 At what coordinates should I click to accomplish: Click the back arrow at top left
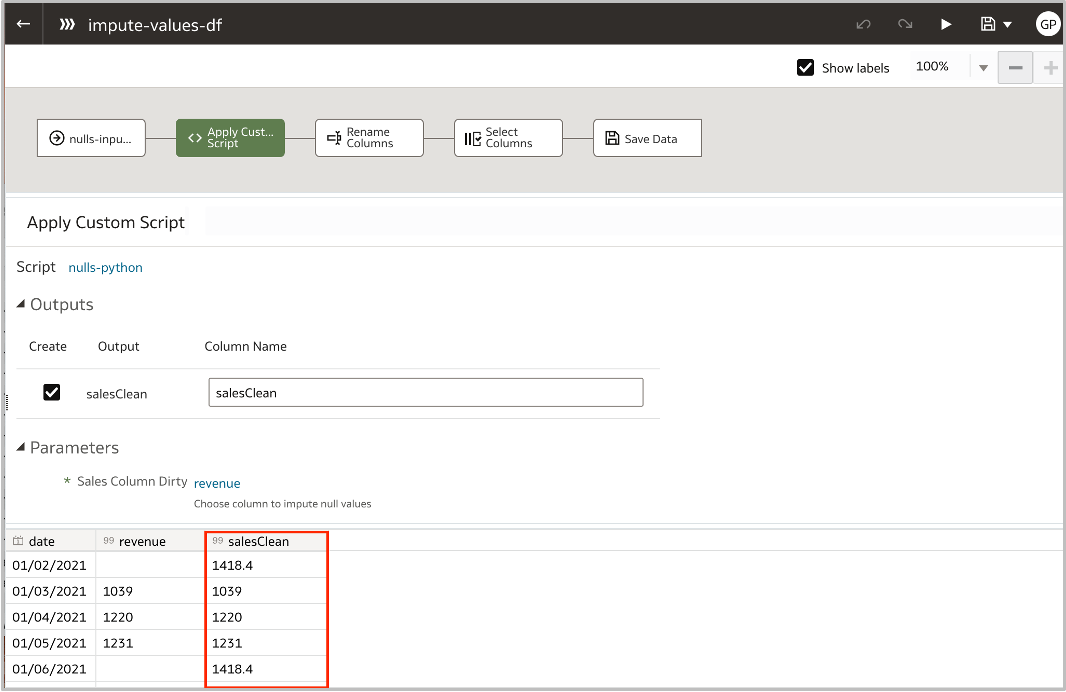pos(21,23)
